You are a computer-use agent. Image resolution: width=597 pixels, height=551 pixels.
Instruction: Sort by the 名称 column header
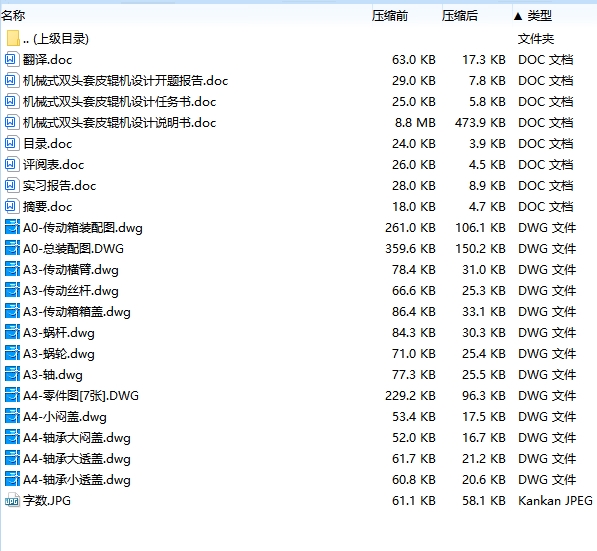(x=13, y=16)
